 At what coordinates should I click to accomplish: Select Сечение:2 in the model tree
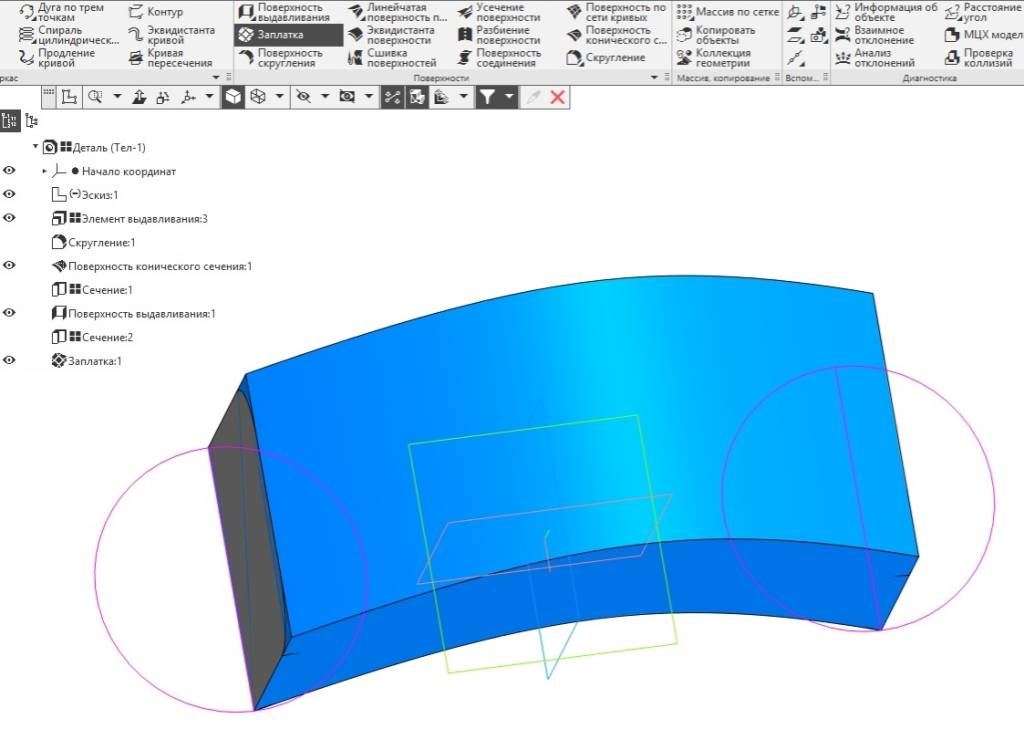coord(92,337)
